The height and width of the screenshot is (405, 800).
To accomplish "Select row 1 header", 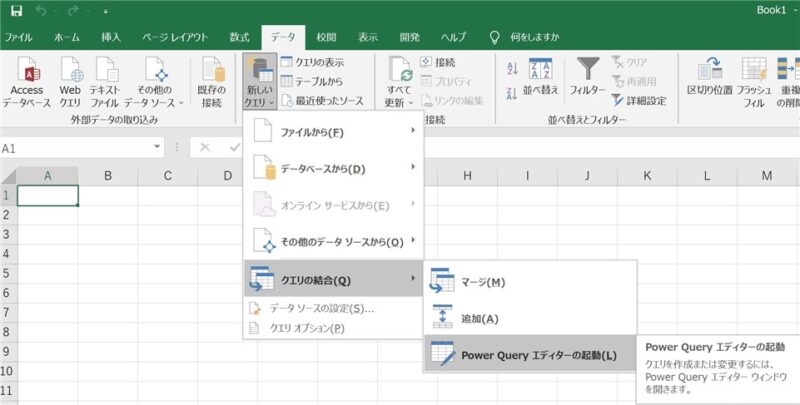I will click(8, 195).
